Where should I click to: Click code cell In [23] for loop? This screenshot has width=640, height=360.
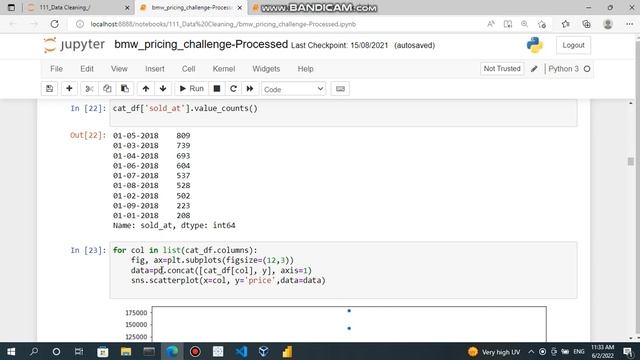point(343,270)
